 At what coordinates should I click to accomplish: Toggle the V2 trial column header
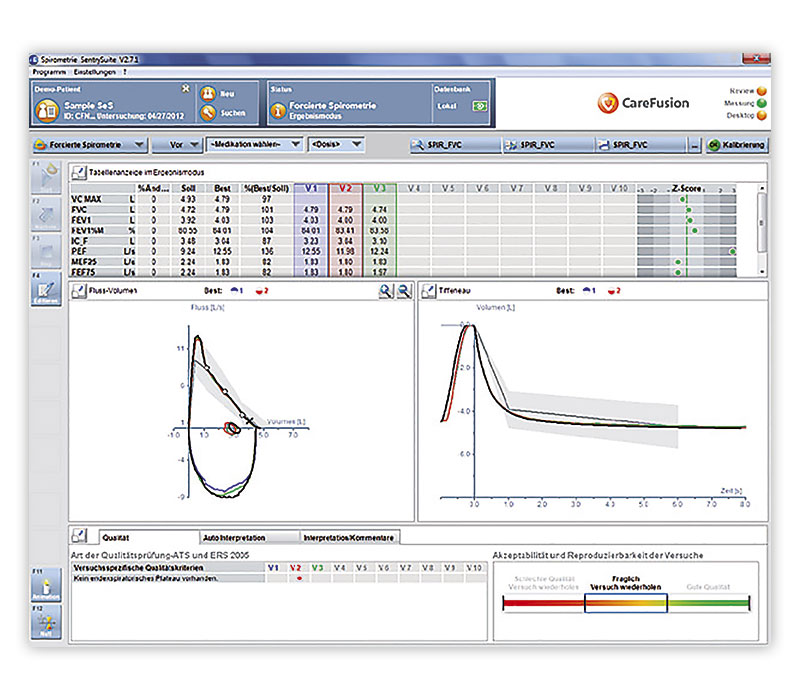tap(345, 188)
